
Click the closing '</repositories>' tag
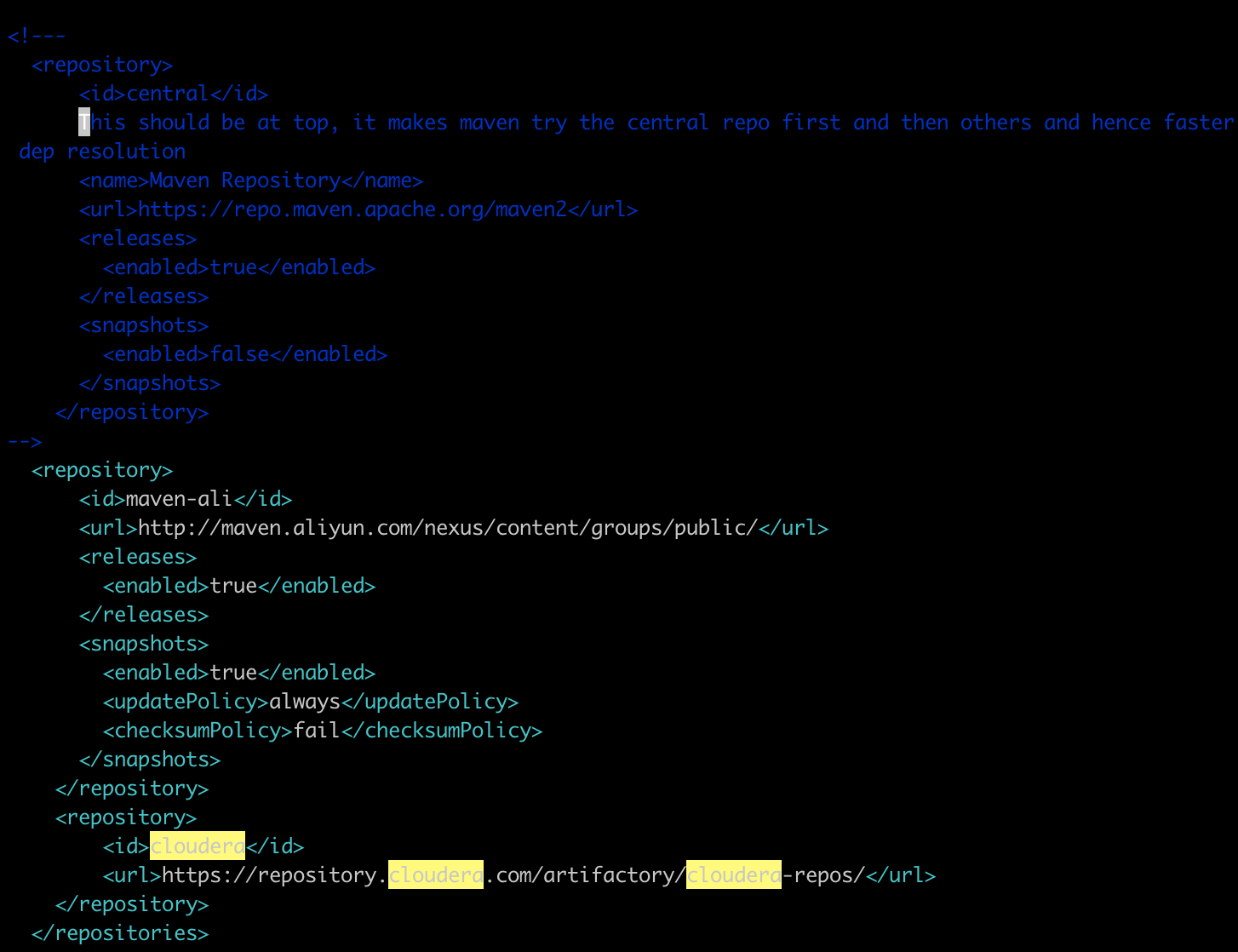coord(120,933)
